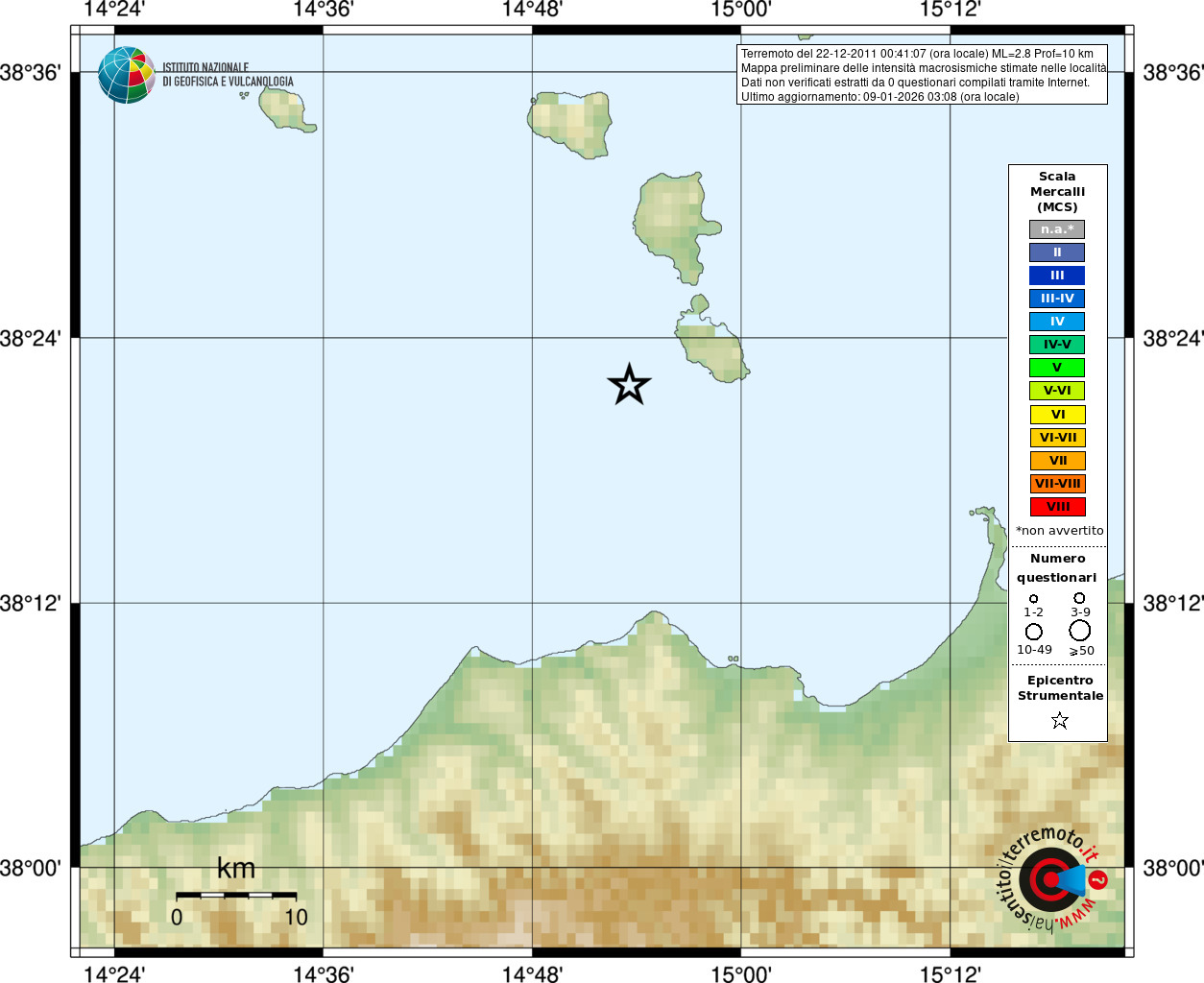This screenshot has height=983, width=1204.
Task: Click the INGV globe logo
Action: tap(127, 75)
